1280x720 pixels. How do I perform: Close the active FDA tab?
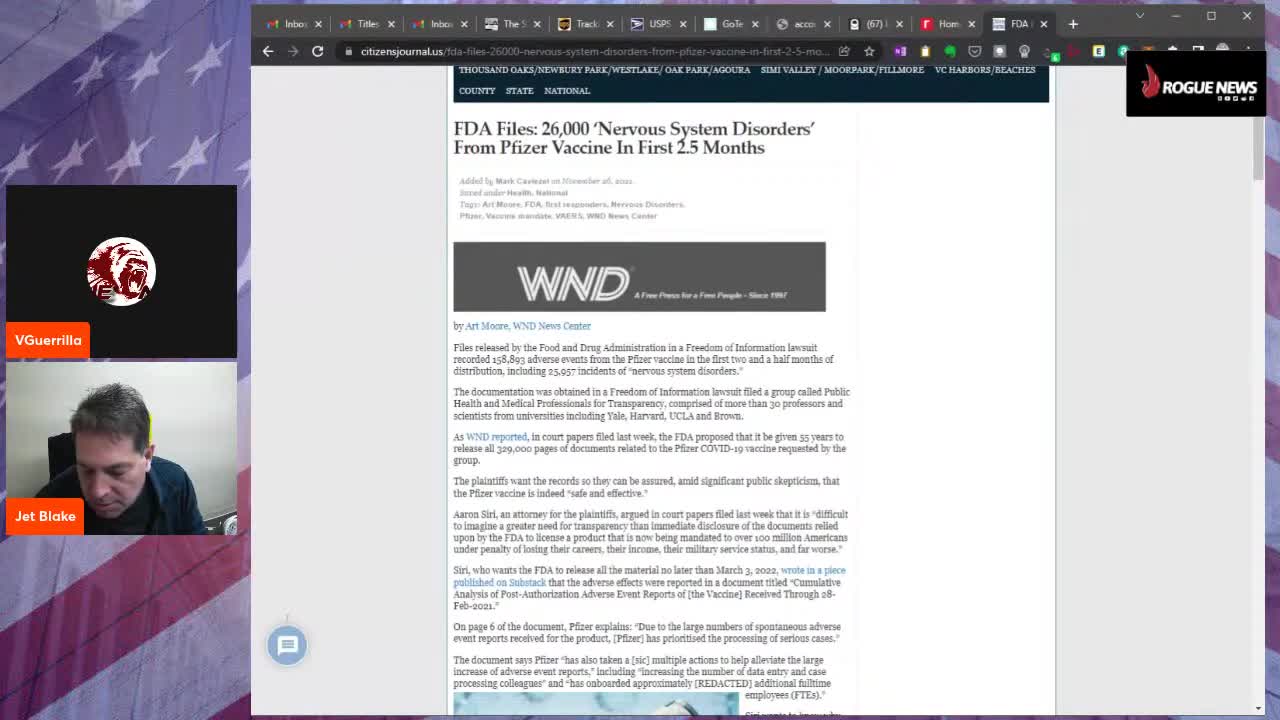coord(1043,24)
